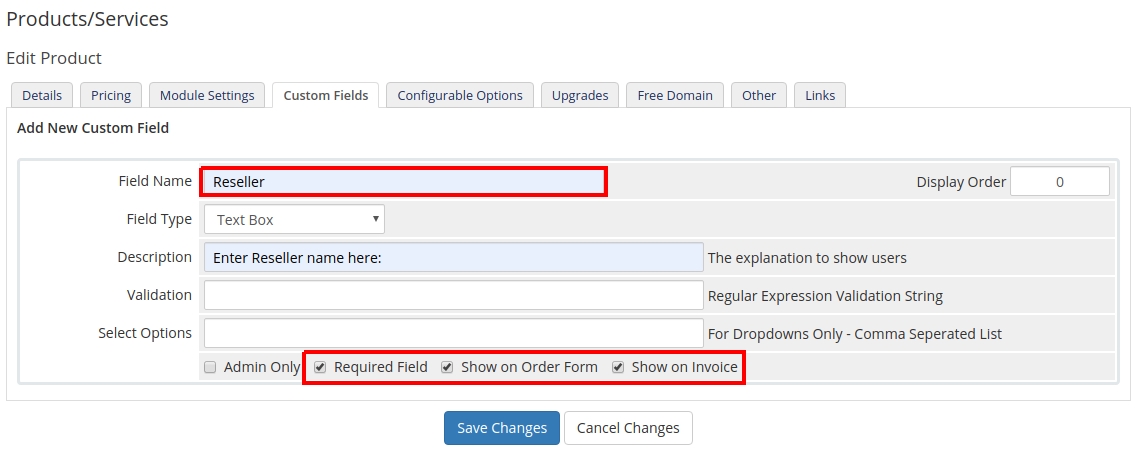
Task: Select the Links tab
Action: (x=820, y=95)
